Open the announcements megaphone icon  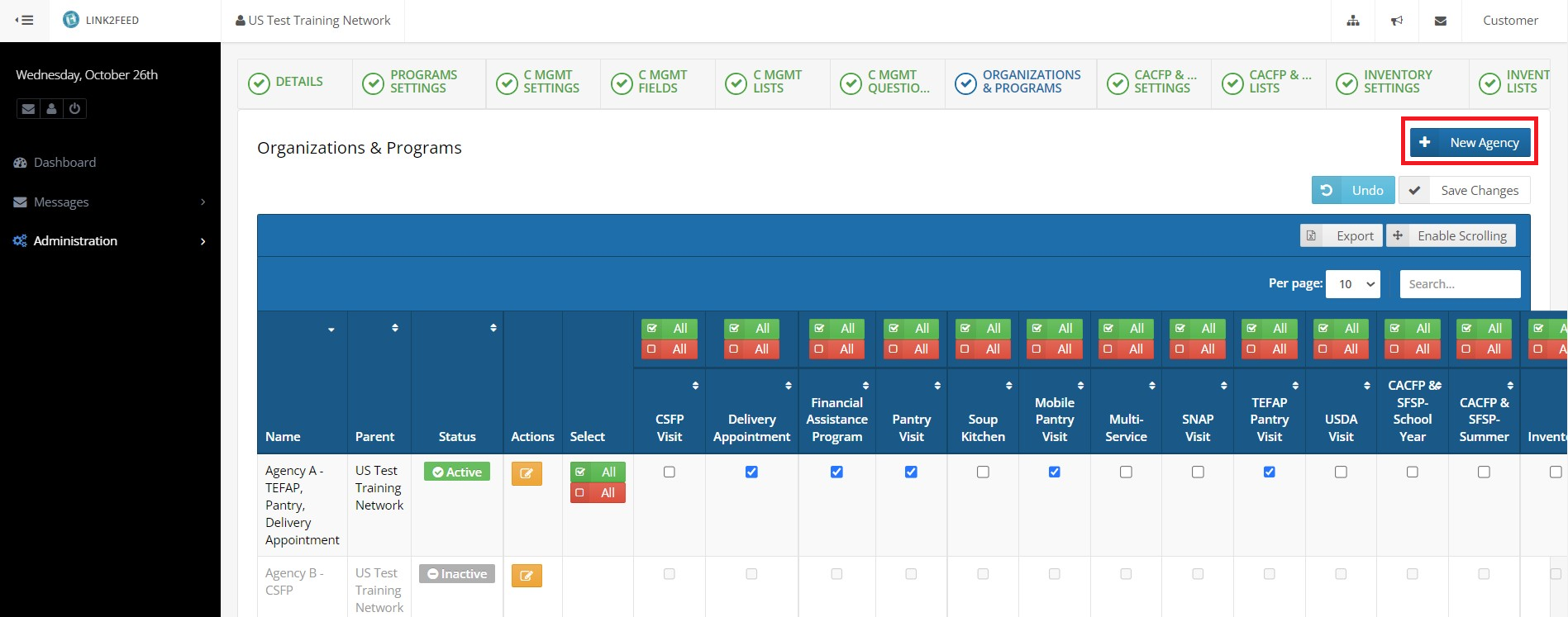[x=1397, y=21]
